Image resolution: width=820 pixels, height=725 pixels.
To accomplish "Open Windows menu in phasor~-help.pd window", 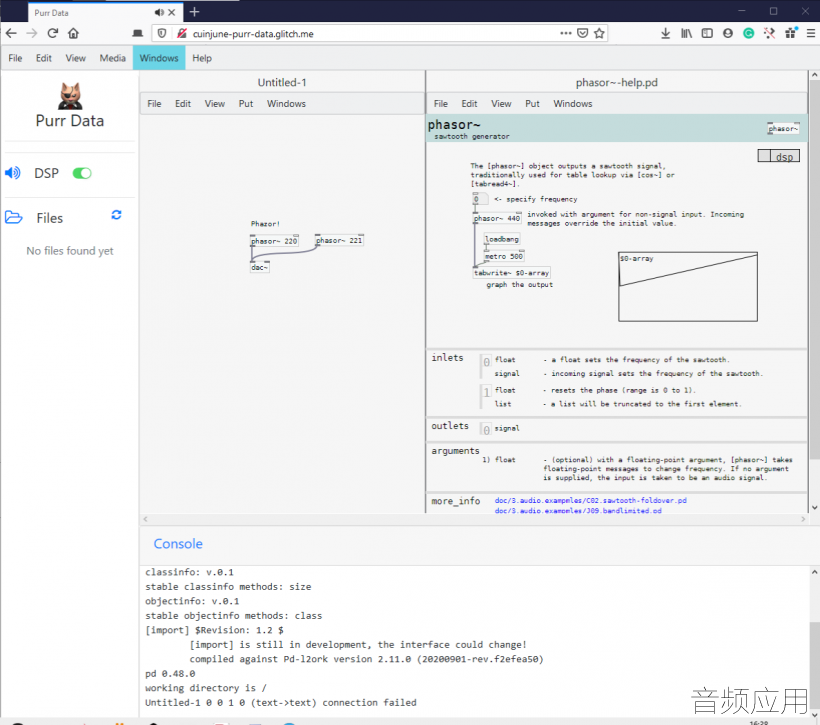I will tap(573, 104).
